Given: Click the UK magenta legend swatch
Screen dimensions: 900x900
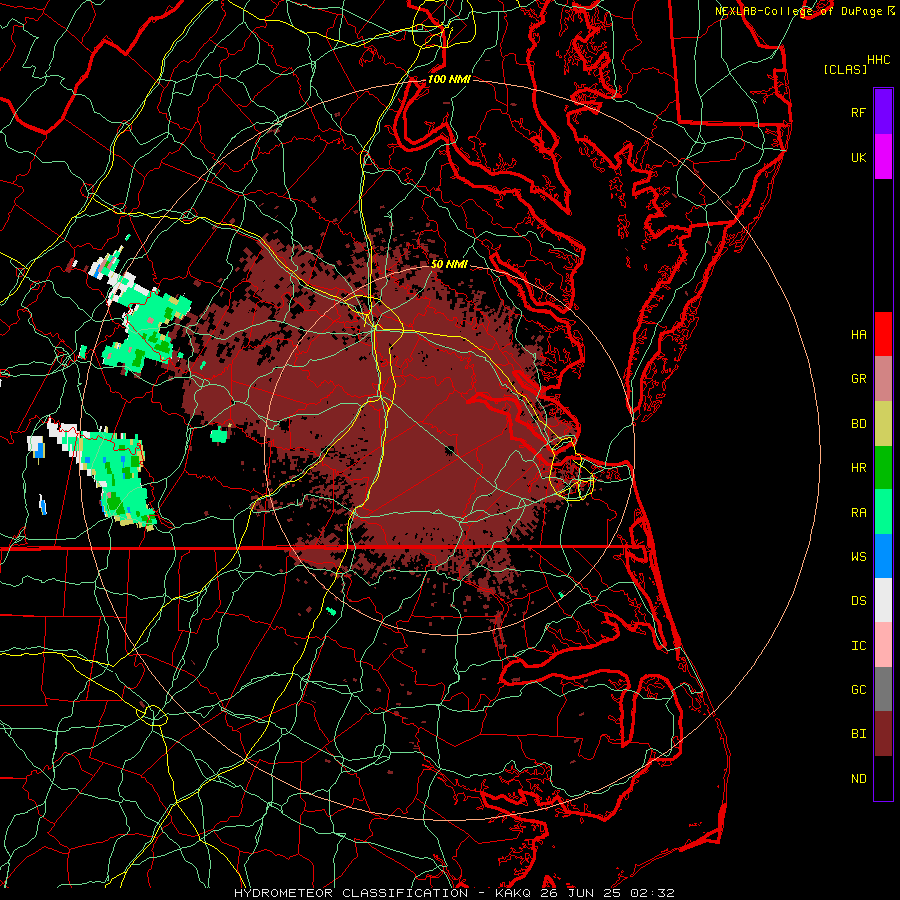Looking at the screenshot, I should coord(883,157).
